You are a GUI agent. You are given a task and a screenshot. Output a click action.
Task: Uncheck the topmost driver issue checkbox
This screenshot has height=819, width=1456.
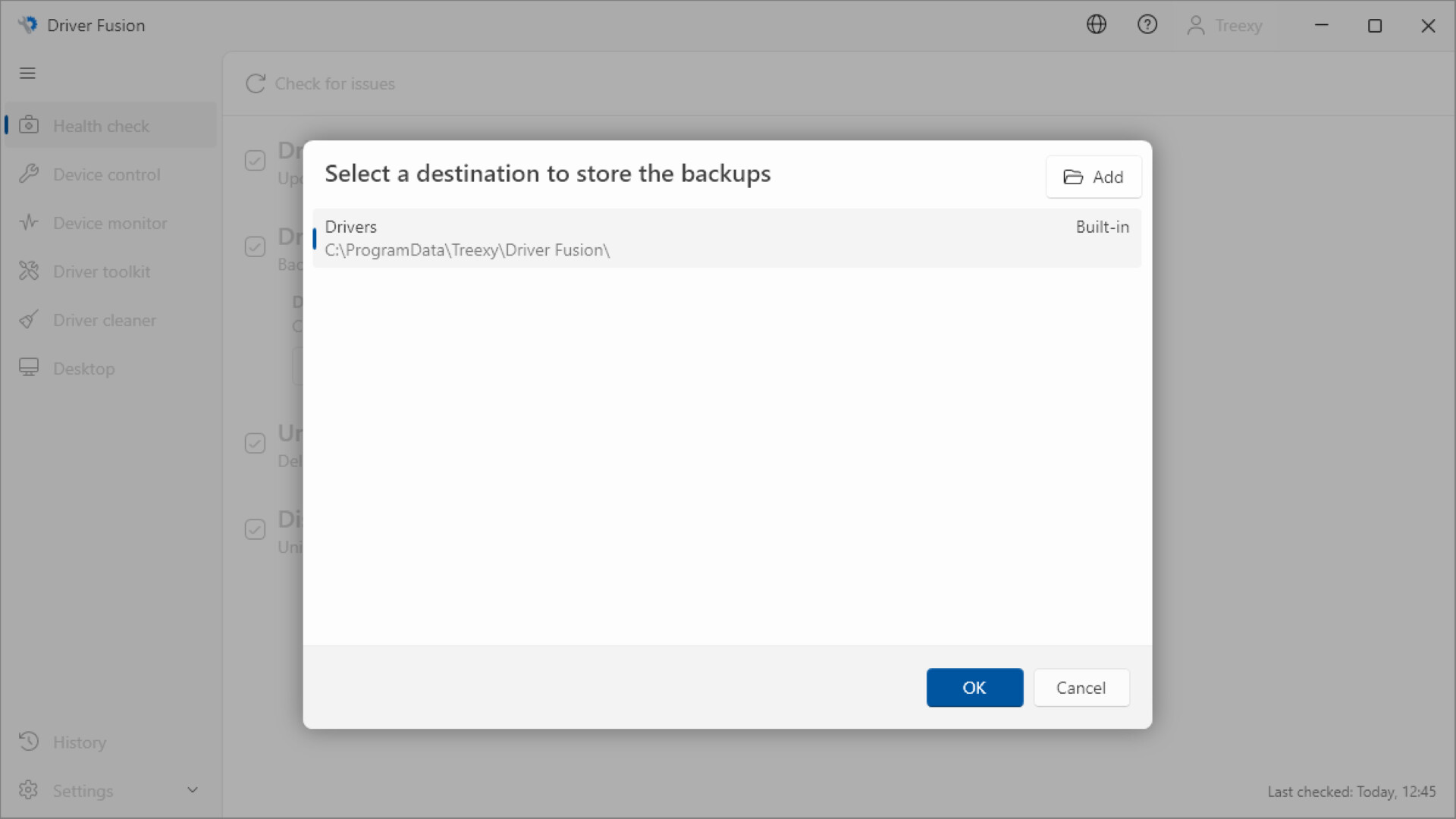[255, 161]
